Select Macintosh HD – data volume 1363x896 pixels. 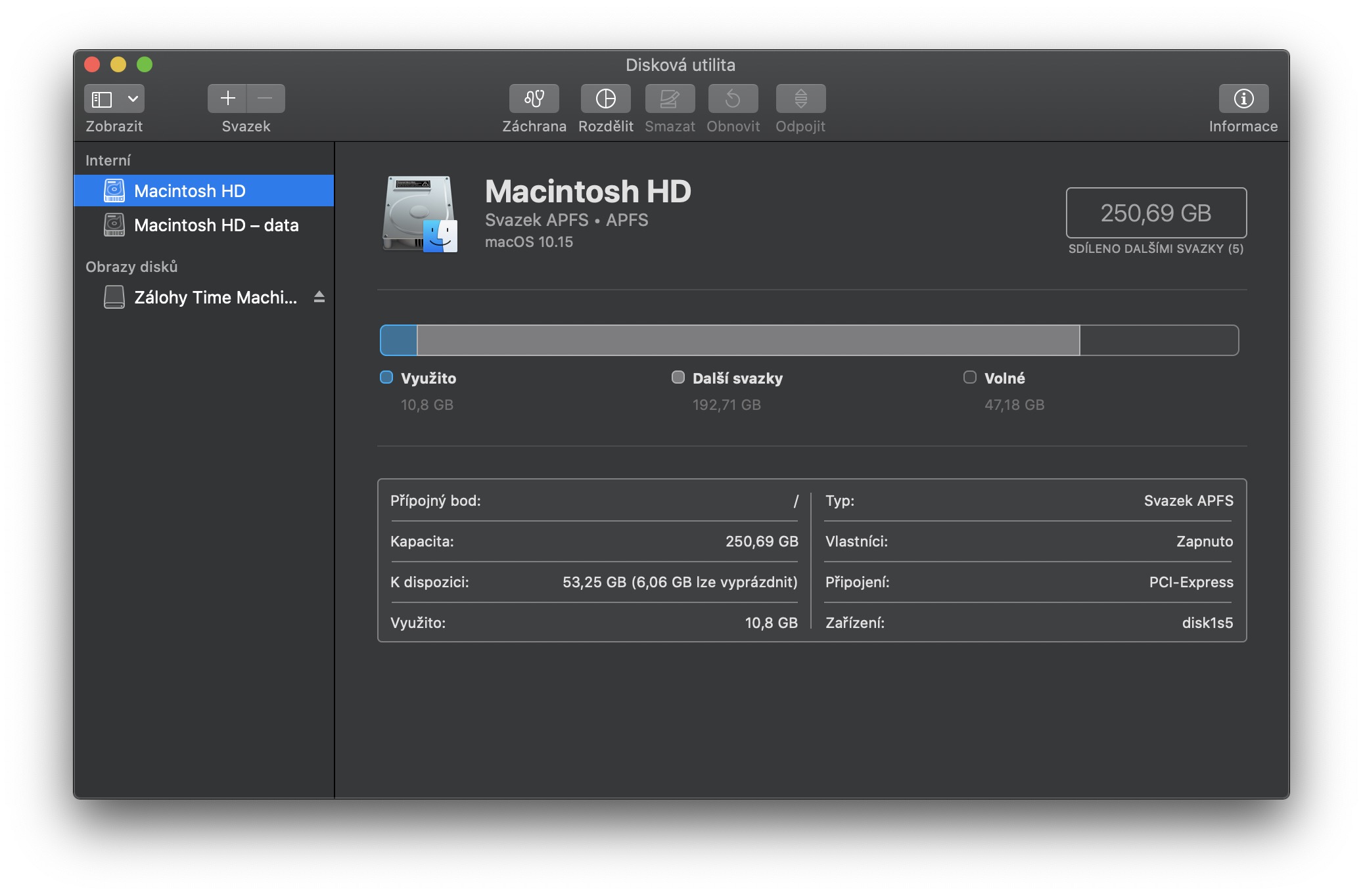coord(216,225)
